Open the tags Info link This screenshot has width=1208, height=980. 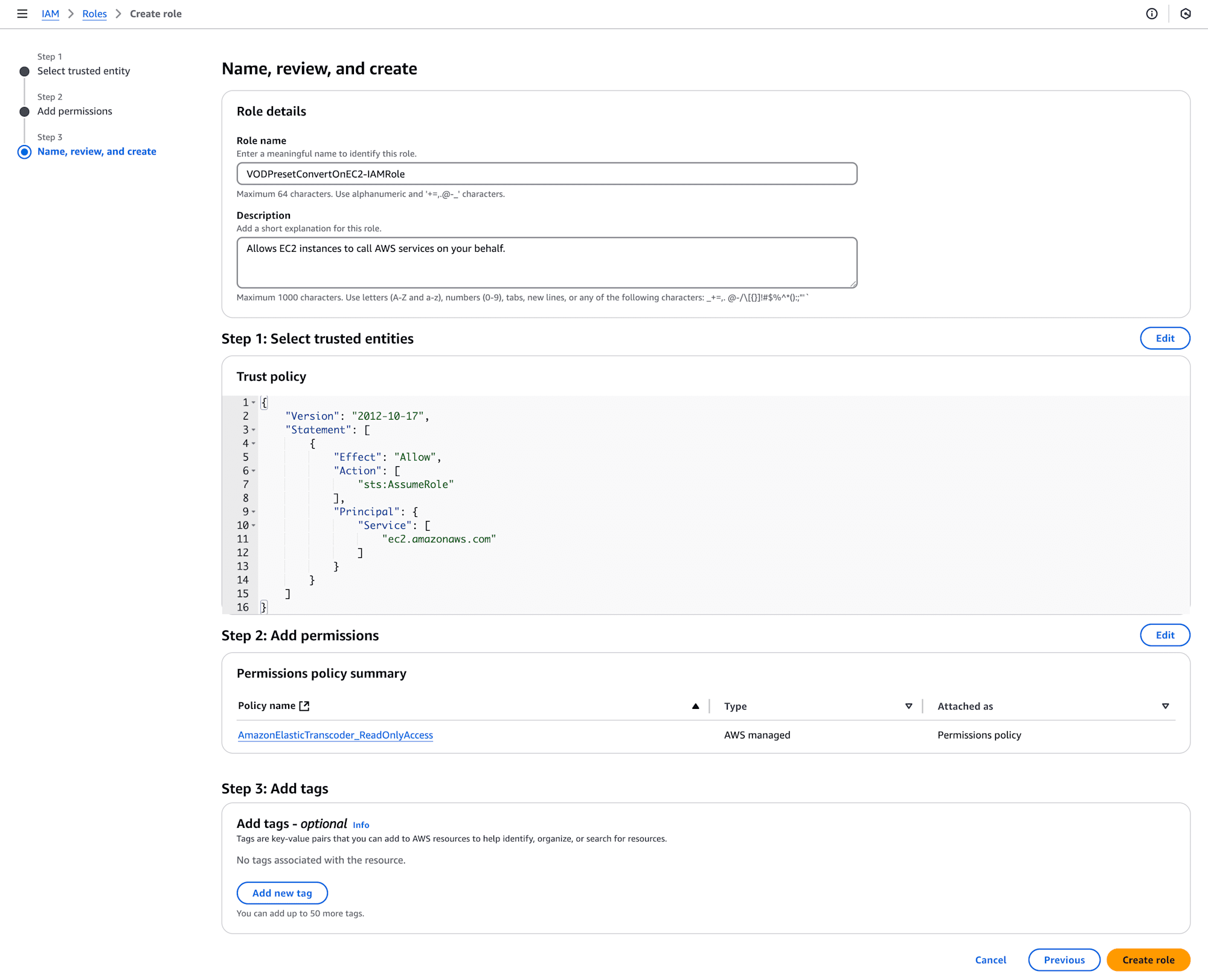(361, 825)
